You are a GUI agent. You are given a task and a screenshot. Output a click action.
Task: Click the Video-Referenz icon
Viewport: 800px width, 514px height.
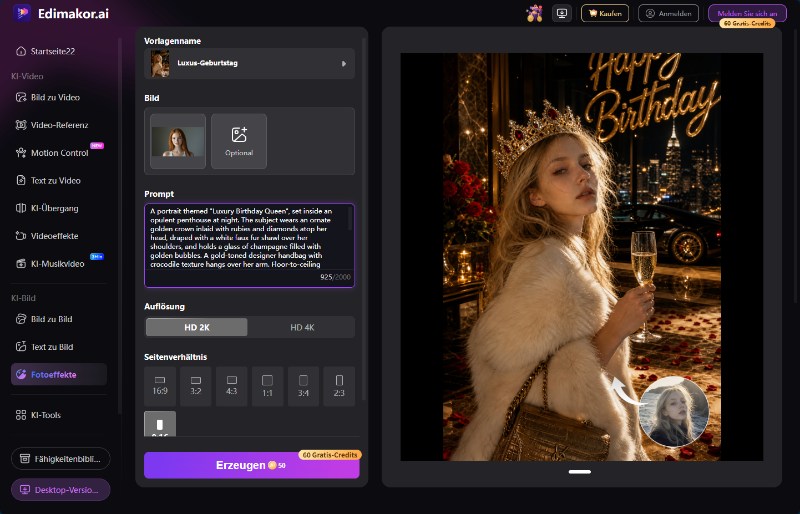pos(21,125)
